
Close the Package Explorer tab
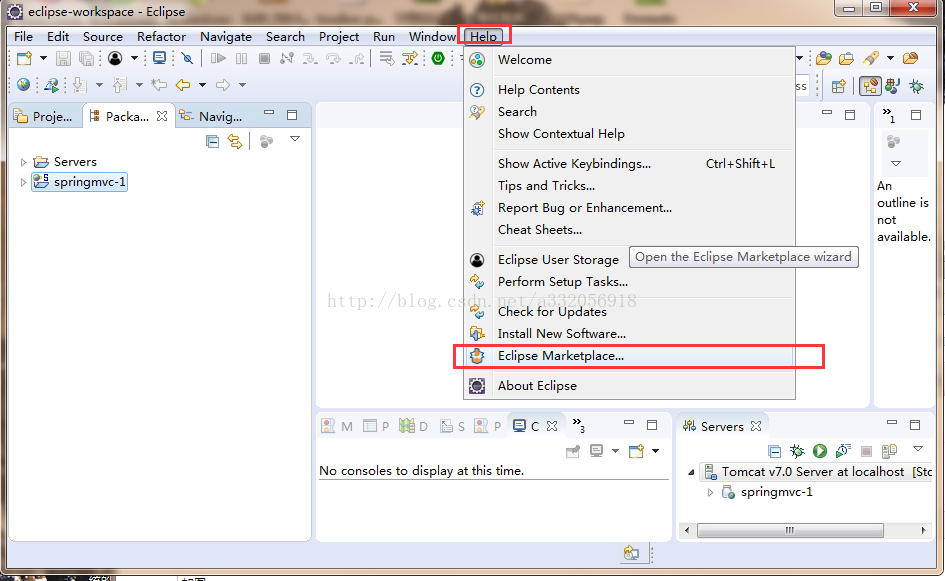coord(162,116)
